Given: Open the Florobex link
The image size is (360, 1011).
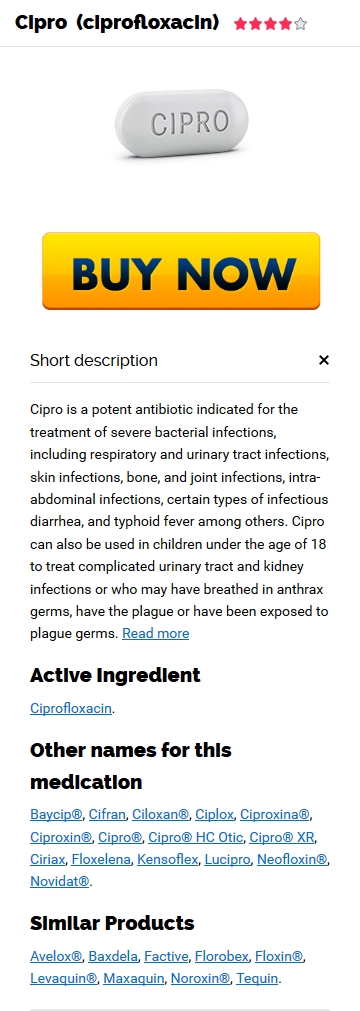Looking at the screenshot, I should 222,956.
